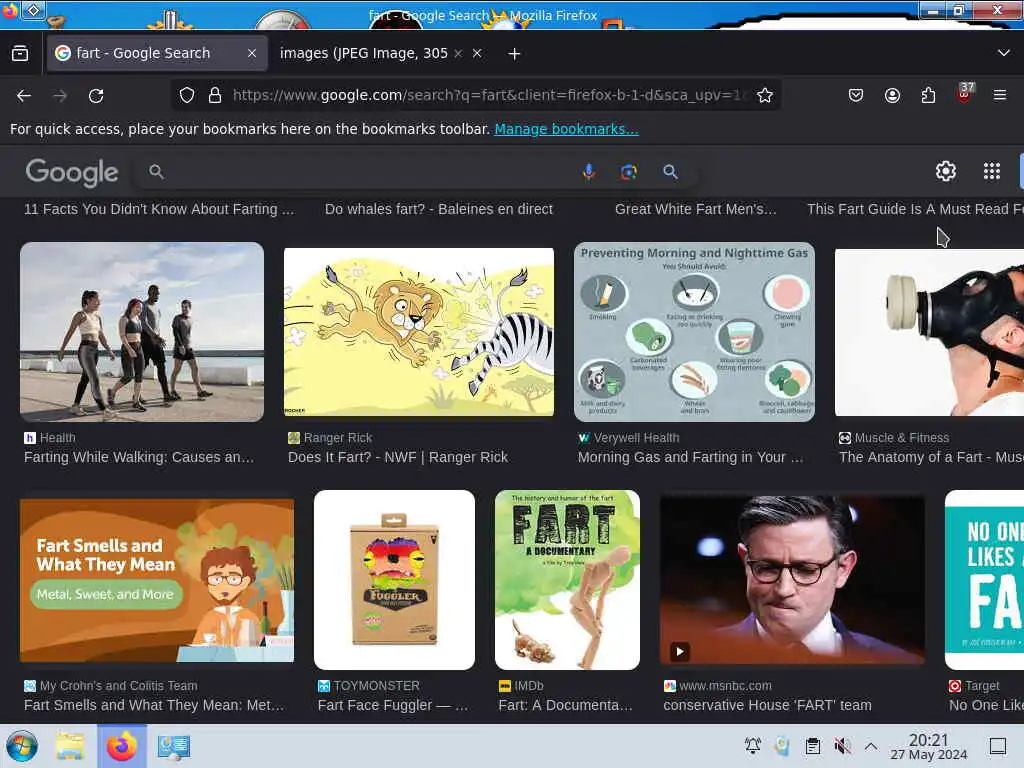Open the Fuggler toy box image
1024x768 pixels.
coord(394,580)
